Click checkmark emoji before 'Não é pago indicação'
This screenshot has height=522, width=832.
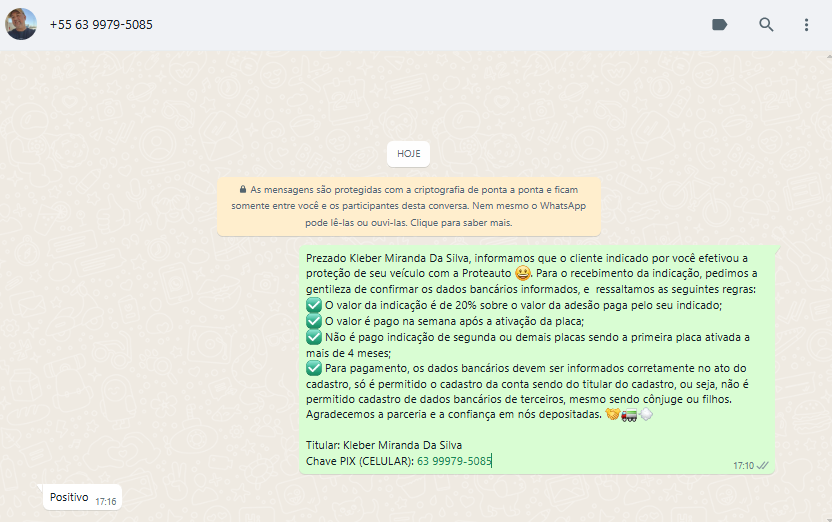[x=314, y=337]
